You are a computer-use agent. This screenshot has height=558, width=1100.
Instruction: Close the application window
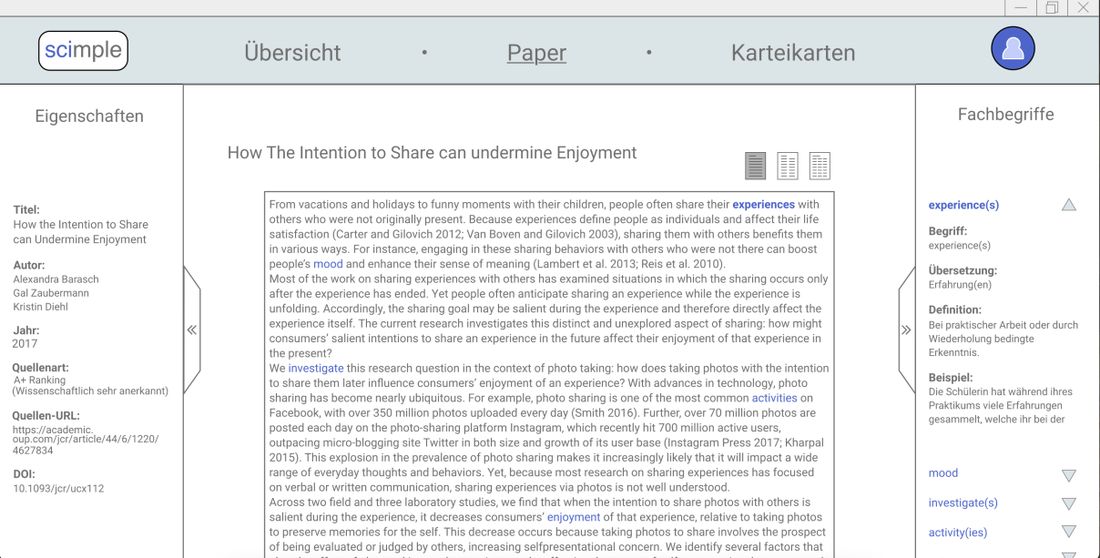[x=1083, y=8]
